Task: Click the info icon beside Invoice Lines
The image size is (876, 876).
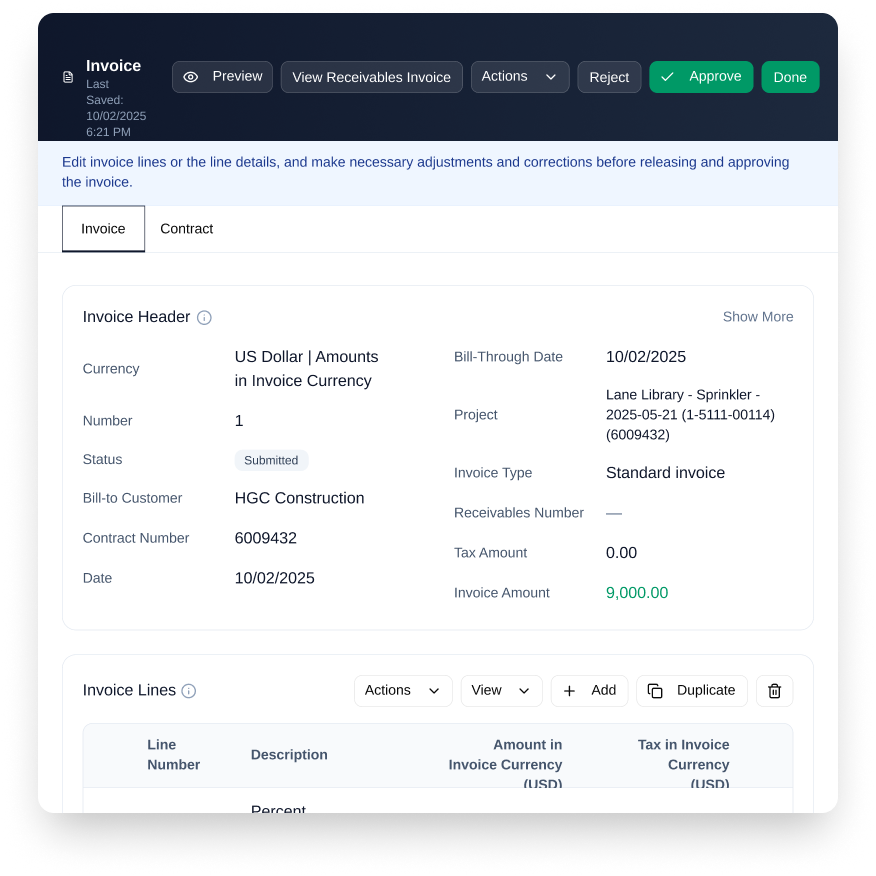Action: click(x=189, y=691)
